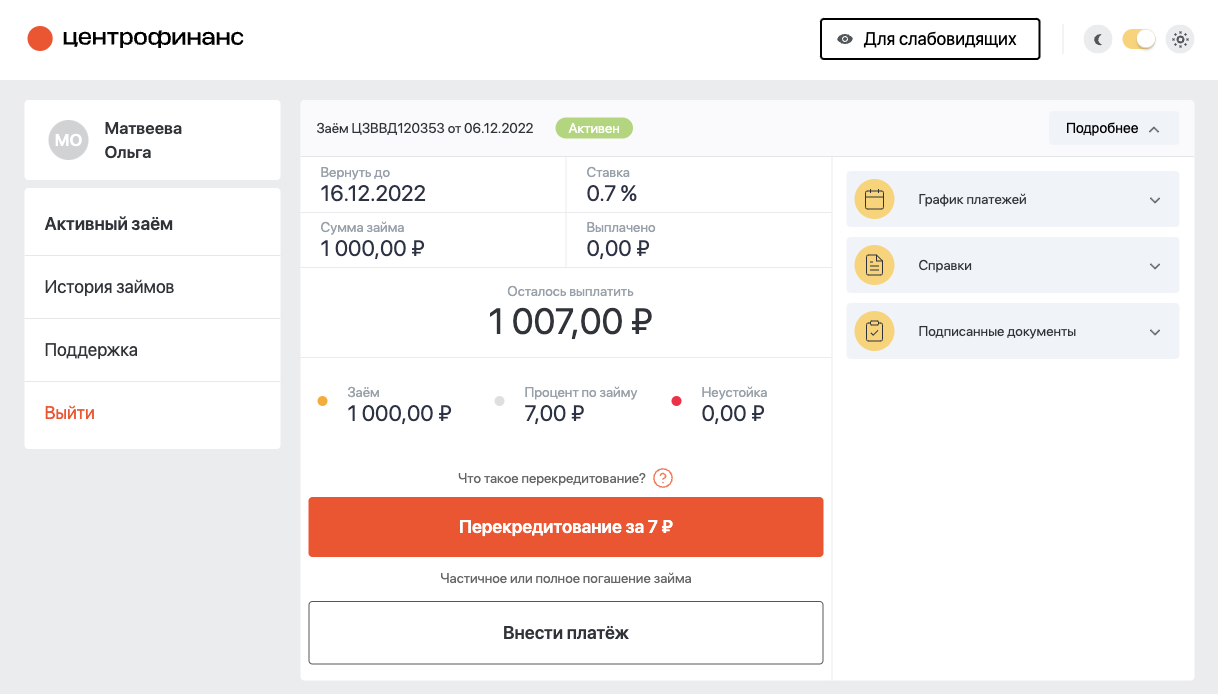
Task: Click the calendar icon for График платежей
Action: [x=874, y=199]
